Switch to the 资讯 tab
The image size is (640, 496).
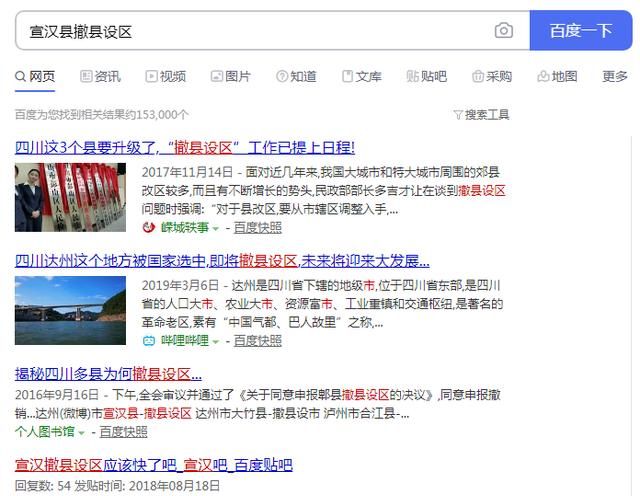[x=100, y=76]
